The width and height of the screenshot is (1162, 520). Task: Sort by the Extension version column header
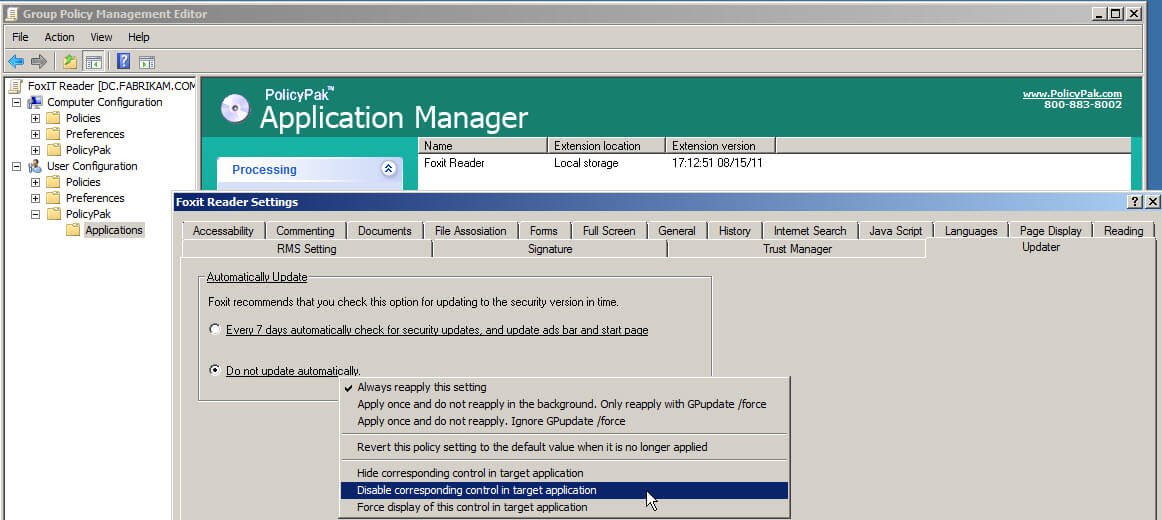(x=720, y=146)
